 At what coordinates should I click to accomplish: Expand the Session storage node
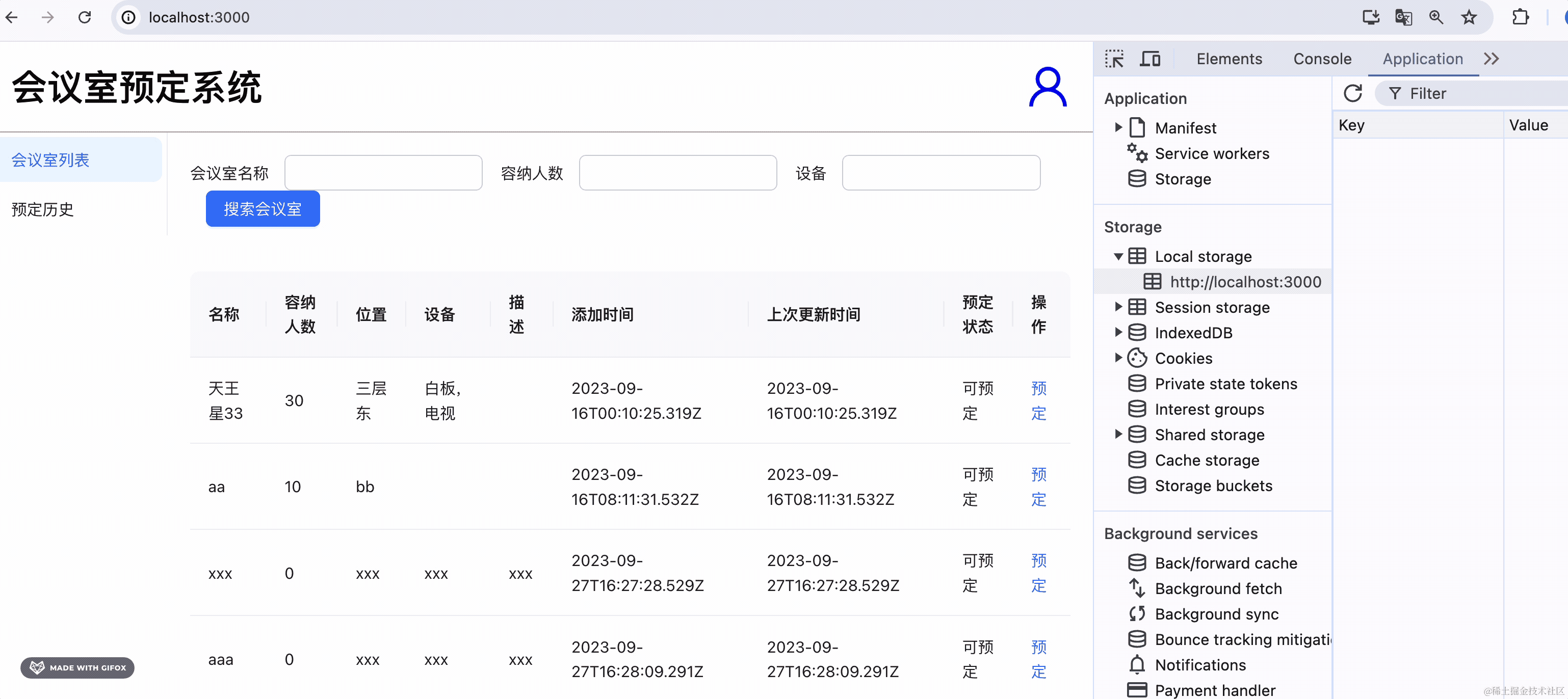click(x=1118, y=307)
